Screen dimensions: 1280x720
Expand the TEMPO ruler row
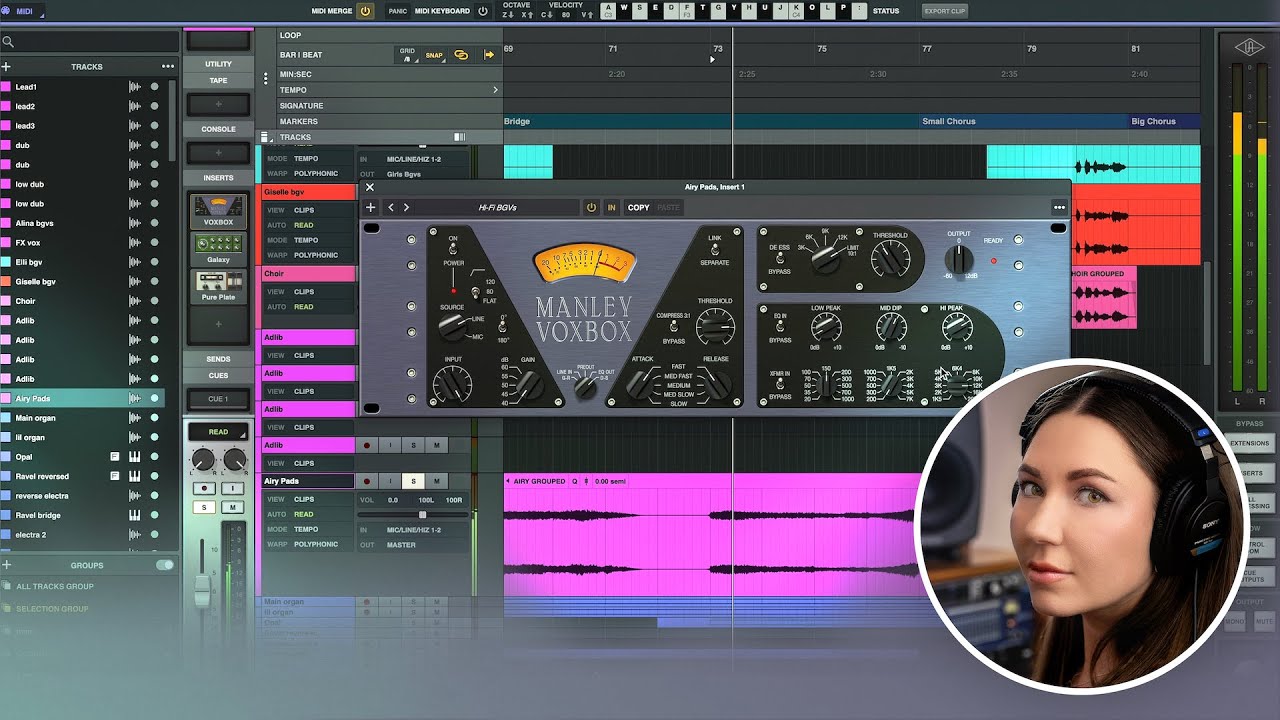click(x=495, y=90)
